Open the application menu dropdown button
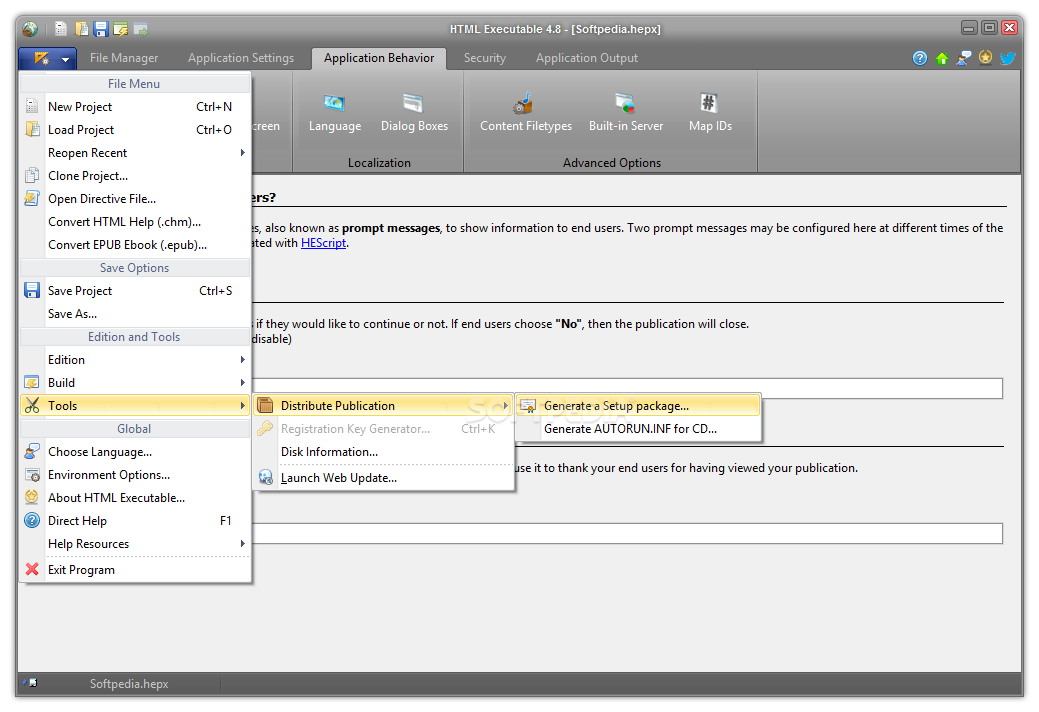The width and height of the screenshot is (1039, 712). 48,58
